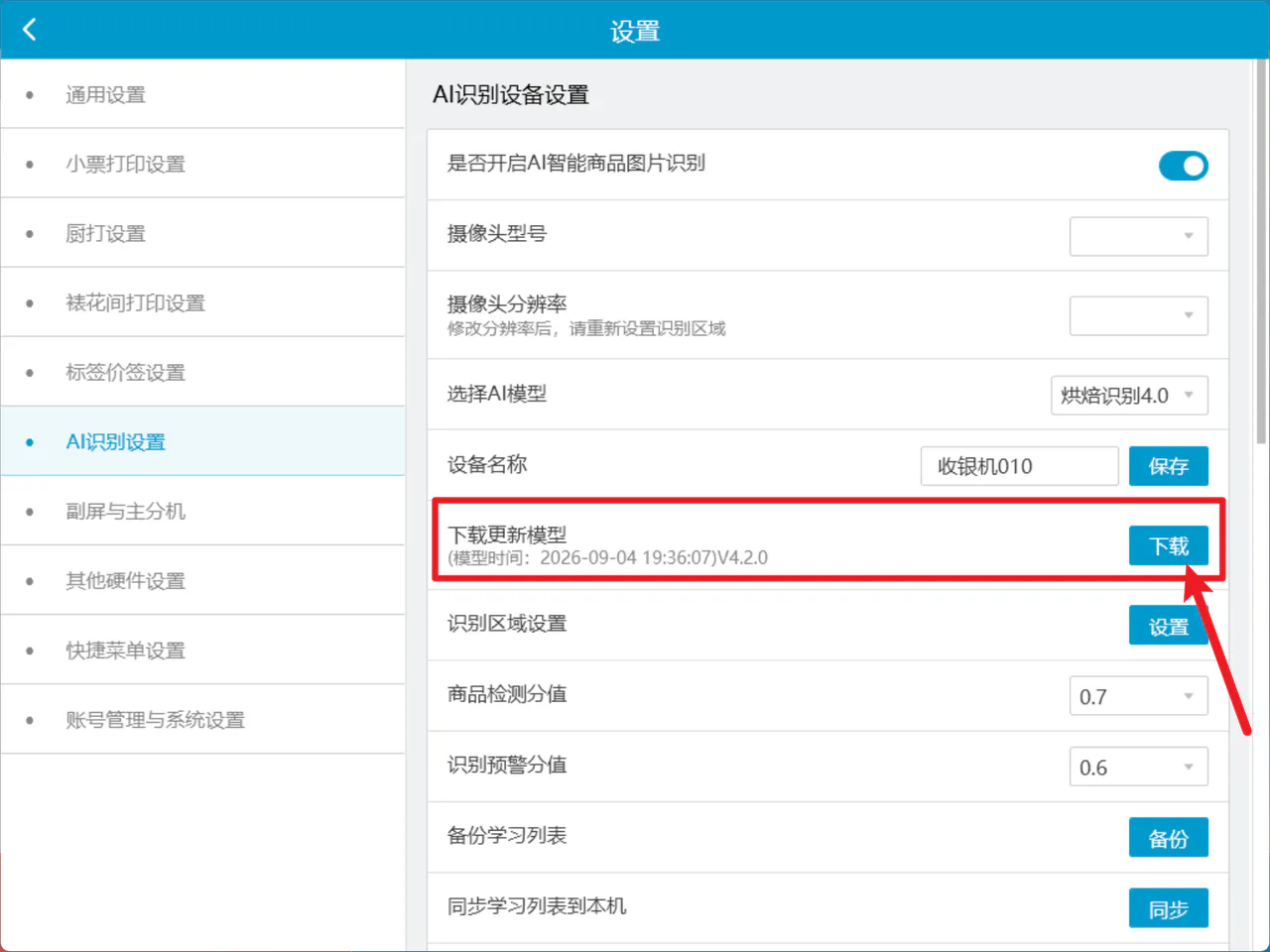Open 其他硬件设置 in the sidebar
1270x952 pixels.
click(202, 580)
